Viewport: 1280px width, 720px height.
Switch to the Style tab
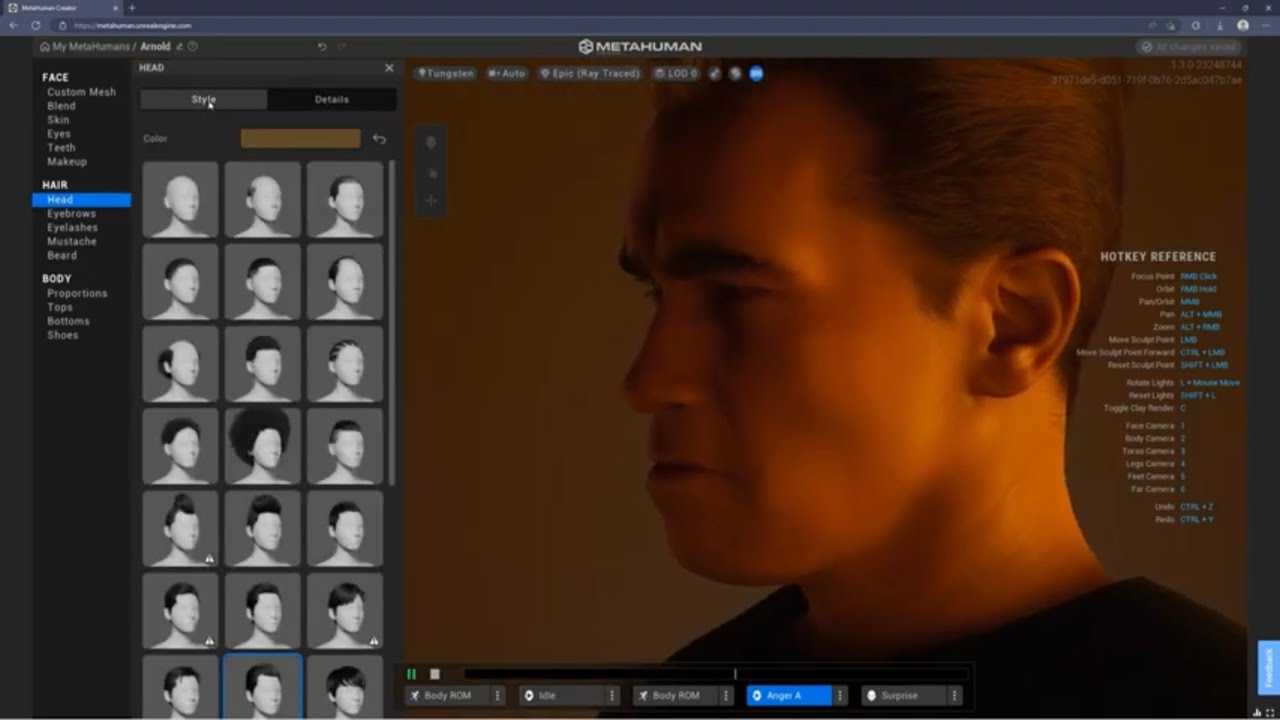[204, 99]
